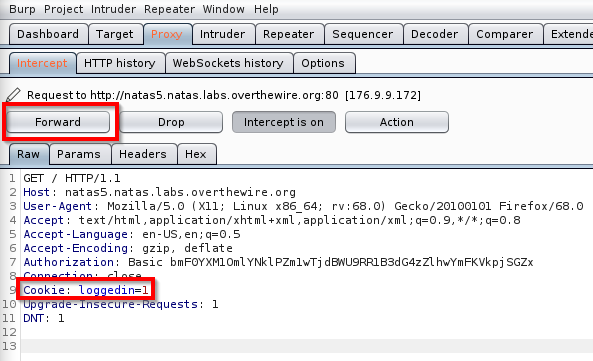Select the Intercept sub-tab

[42, 63]
